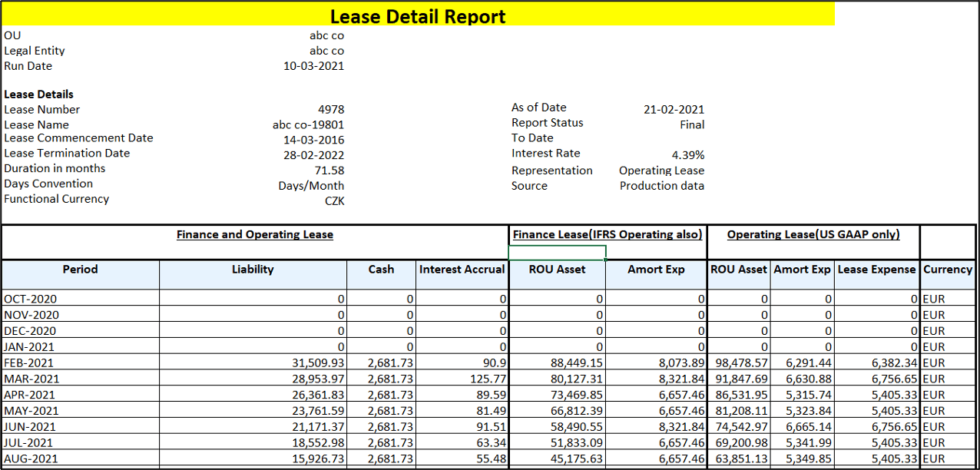
Task: Select the Duration in months value 71.58
Action: click(x=328, y=170)
